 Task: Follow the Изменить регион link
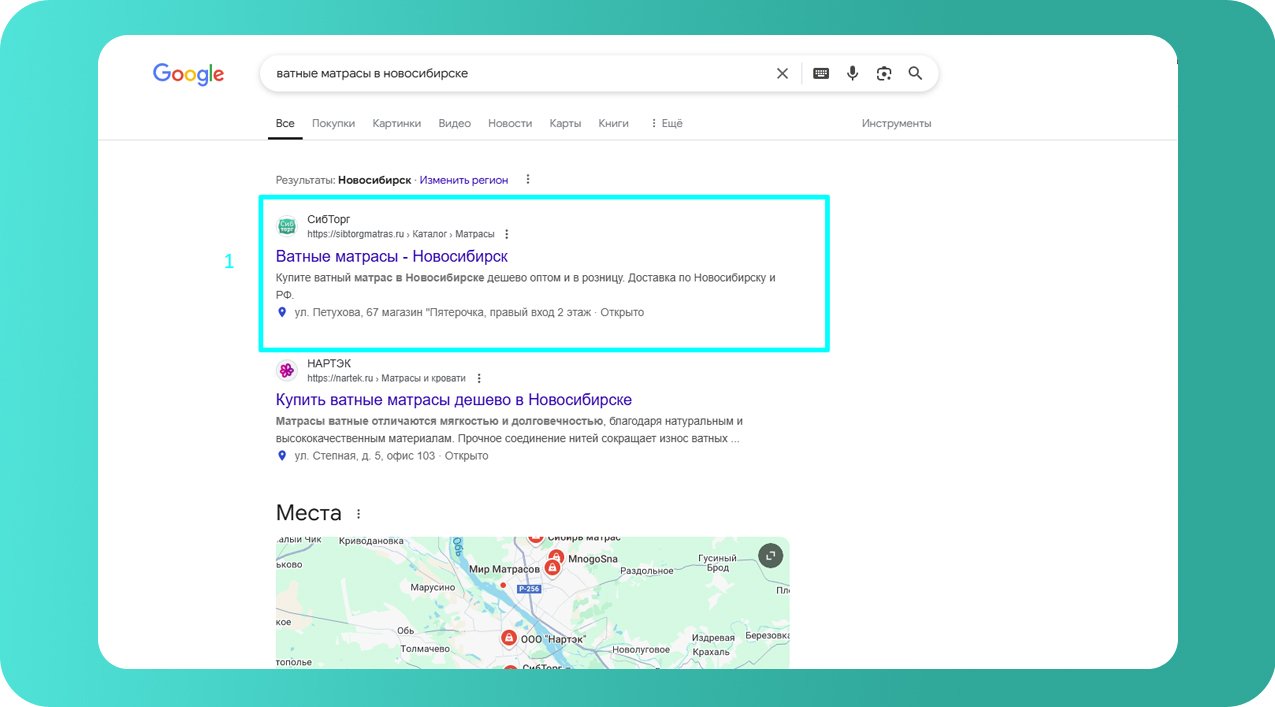coord(464,180)
